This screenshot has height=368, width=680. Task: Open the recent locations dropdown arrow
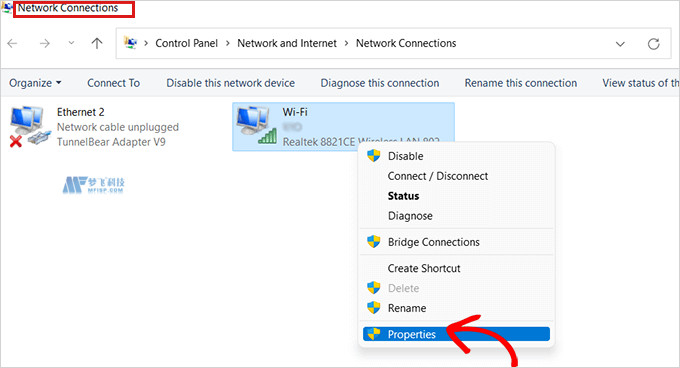pyautogui.click(x=71, y=43)
